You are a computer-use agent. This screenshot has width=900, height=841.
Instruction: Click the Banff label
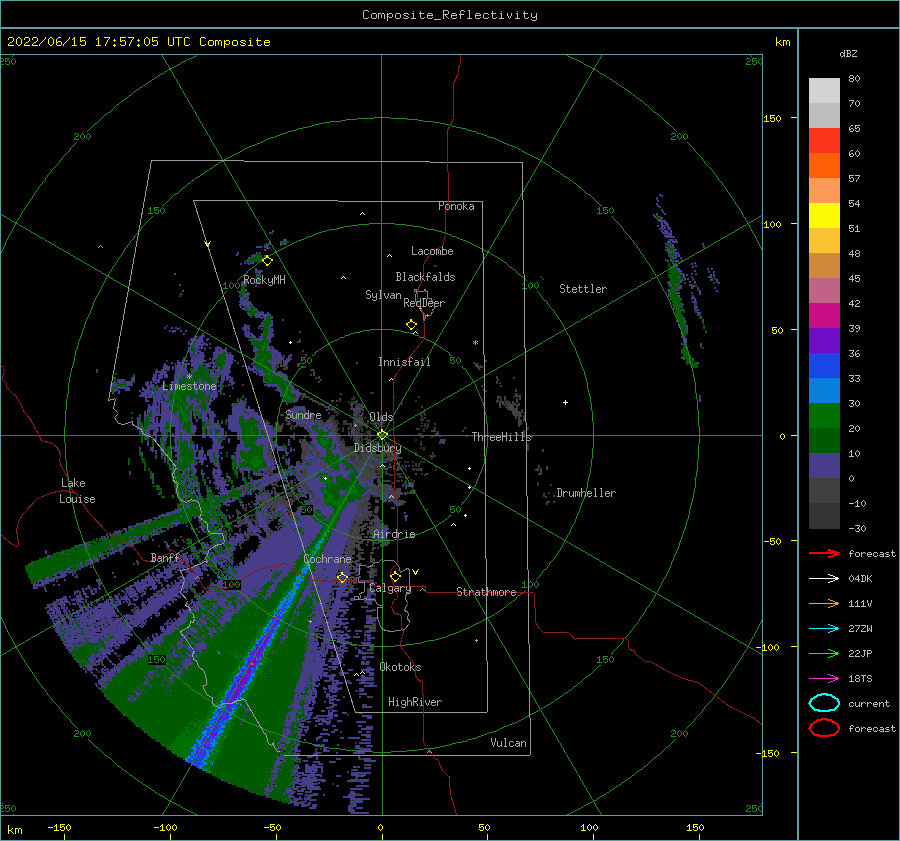pyautogui.click(x=165, y=557)
